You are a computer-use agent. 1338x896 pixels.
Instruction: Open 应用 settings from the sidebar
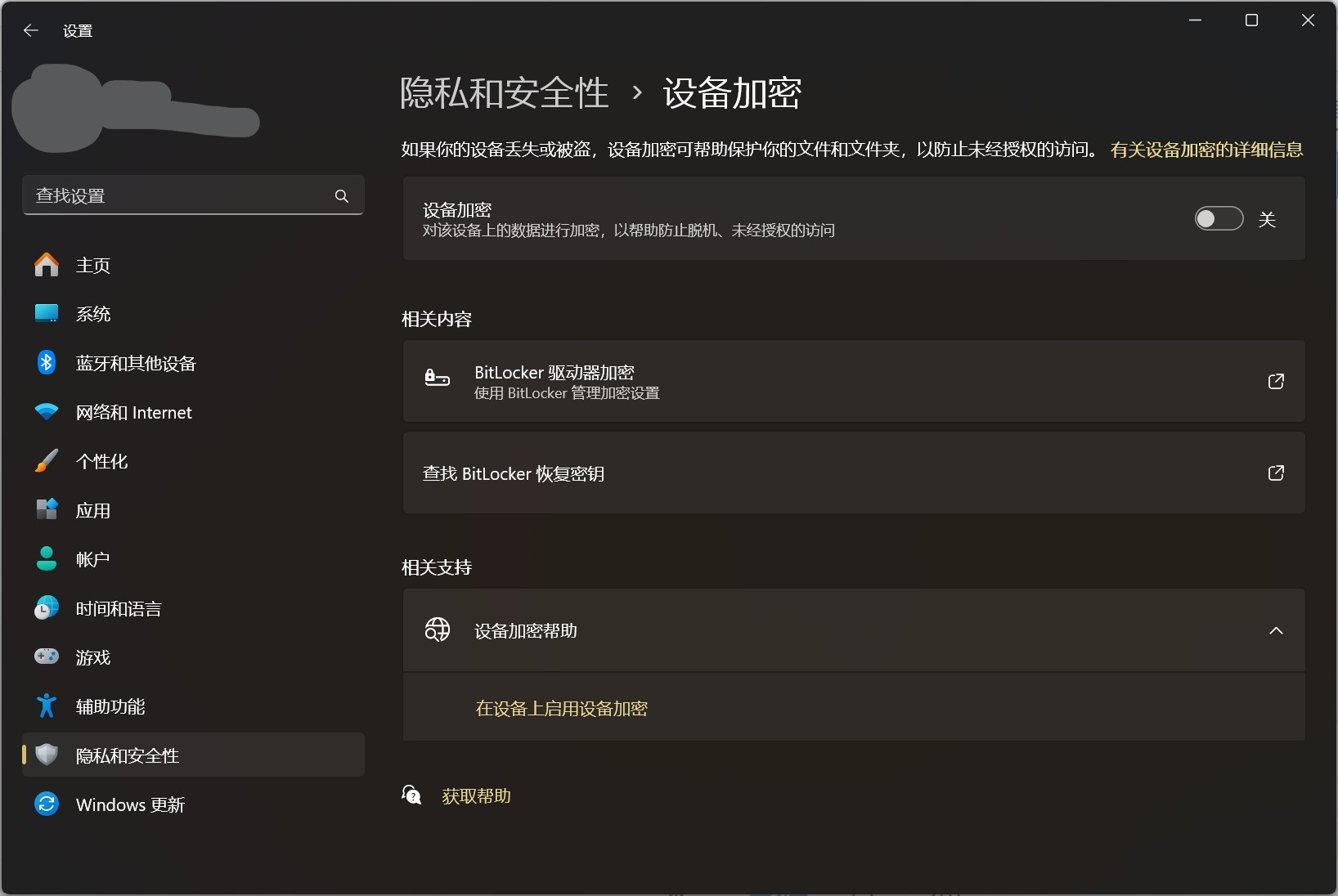(92, 510)
